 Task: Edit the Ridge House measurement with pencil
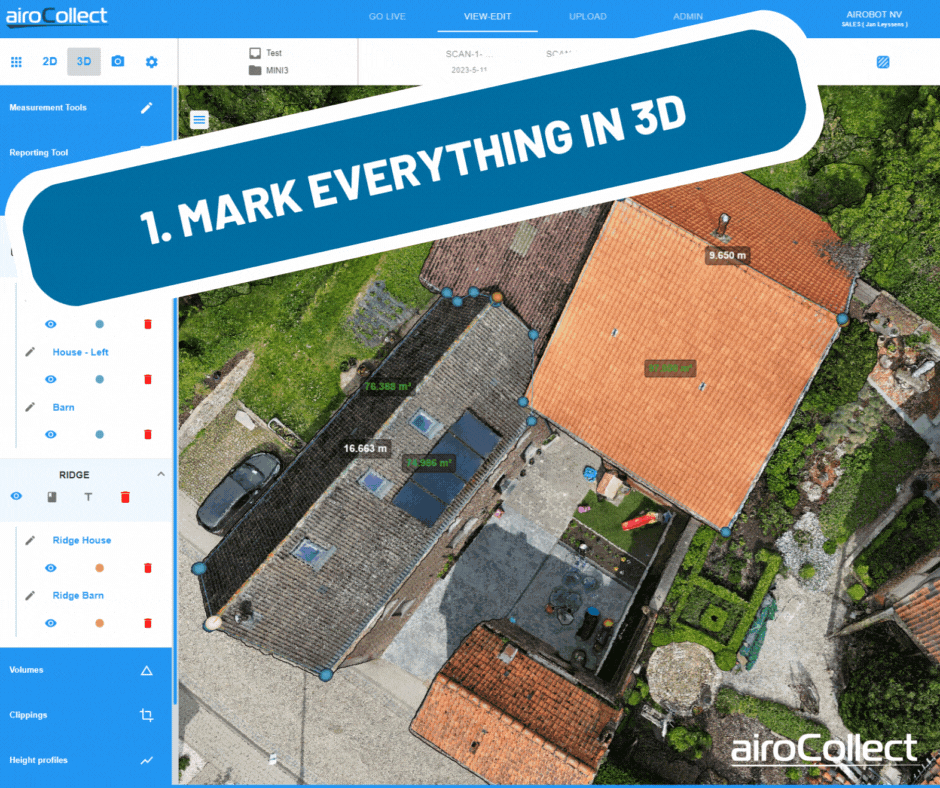[x=30, y=540]
